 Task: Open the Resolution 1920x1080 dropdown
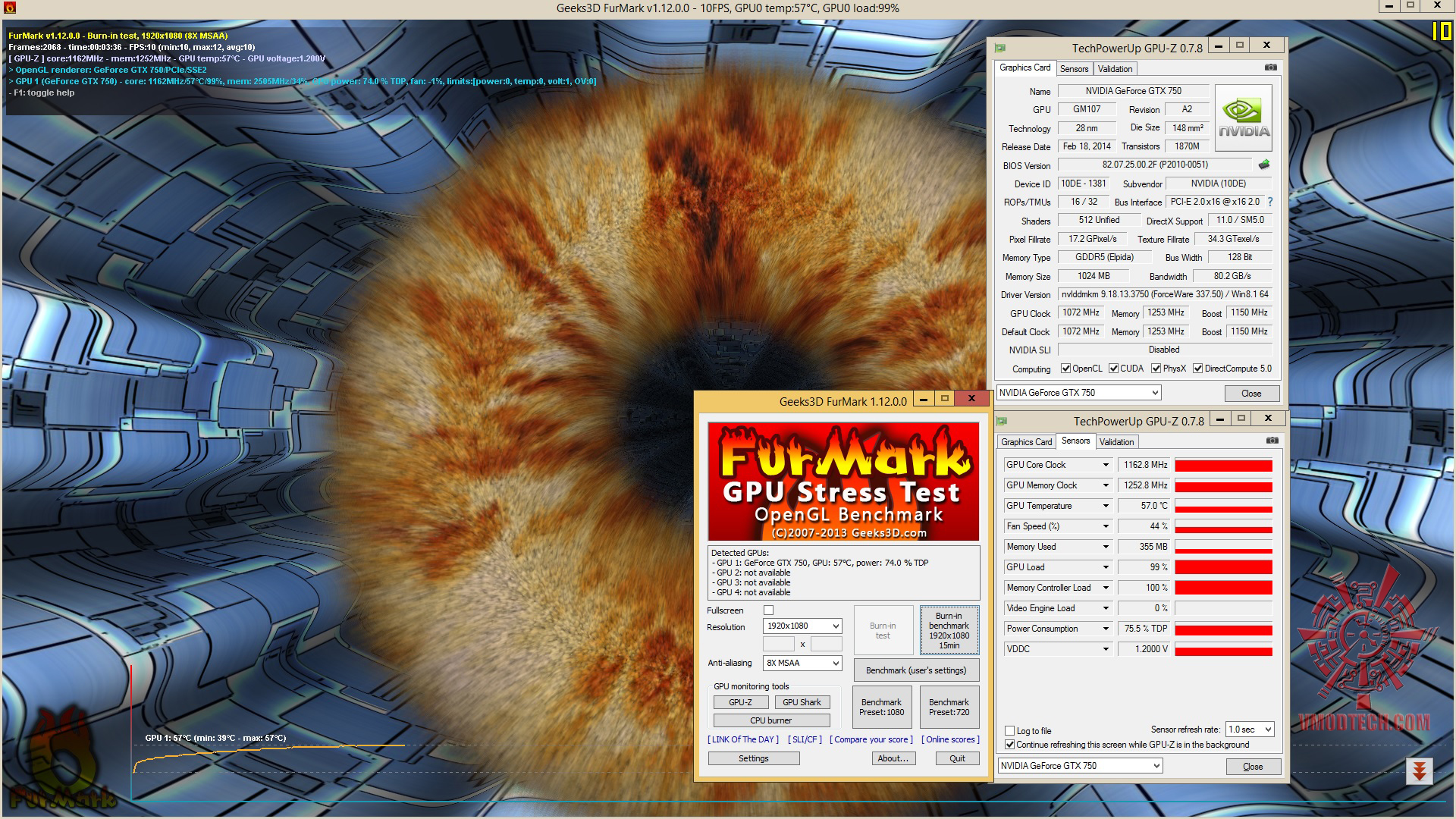[x=802, y=626]
